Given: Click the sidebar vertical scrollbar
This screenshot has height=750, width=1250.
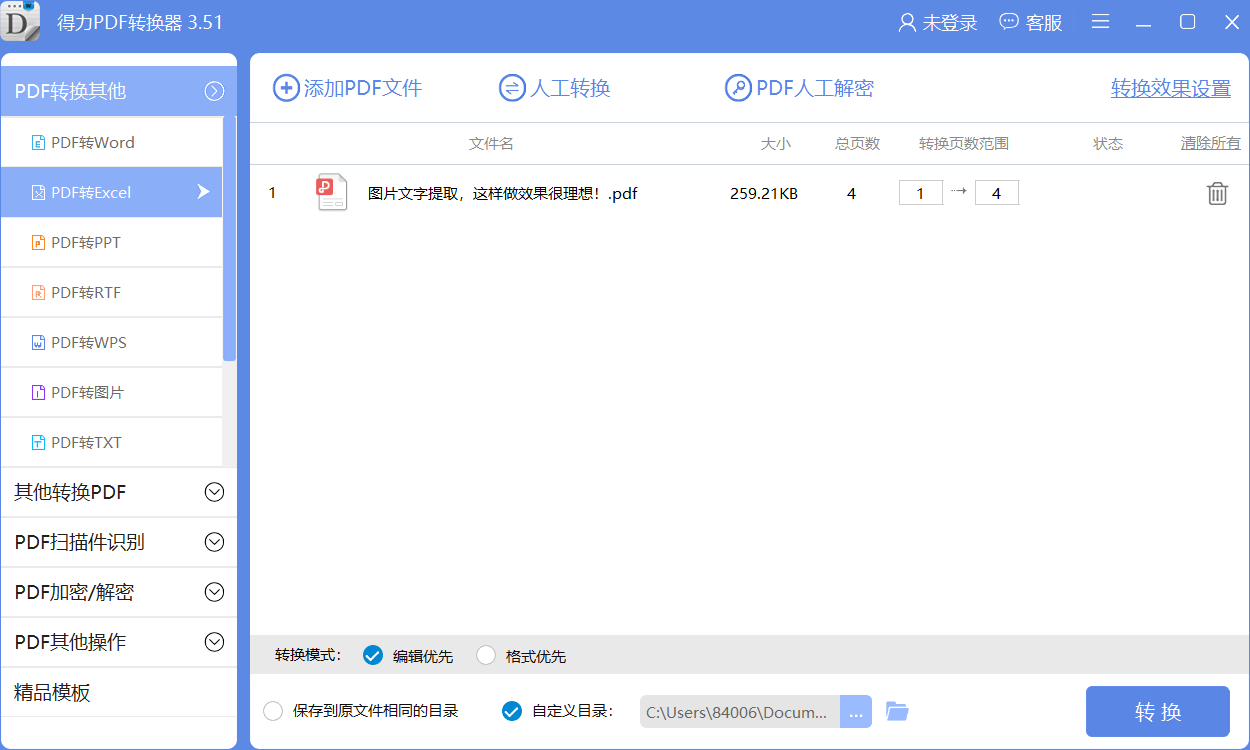Looking at the screenshot, I should click(229, 240).
